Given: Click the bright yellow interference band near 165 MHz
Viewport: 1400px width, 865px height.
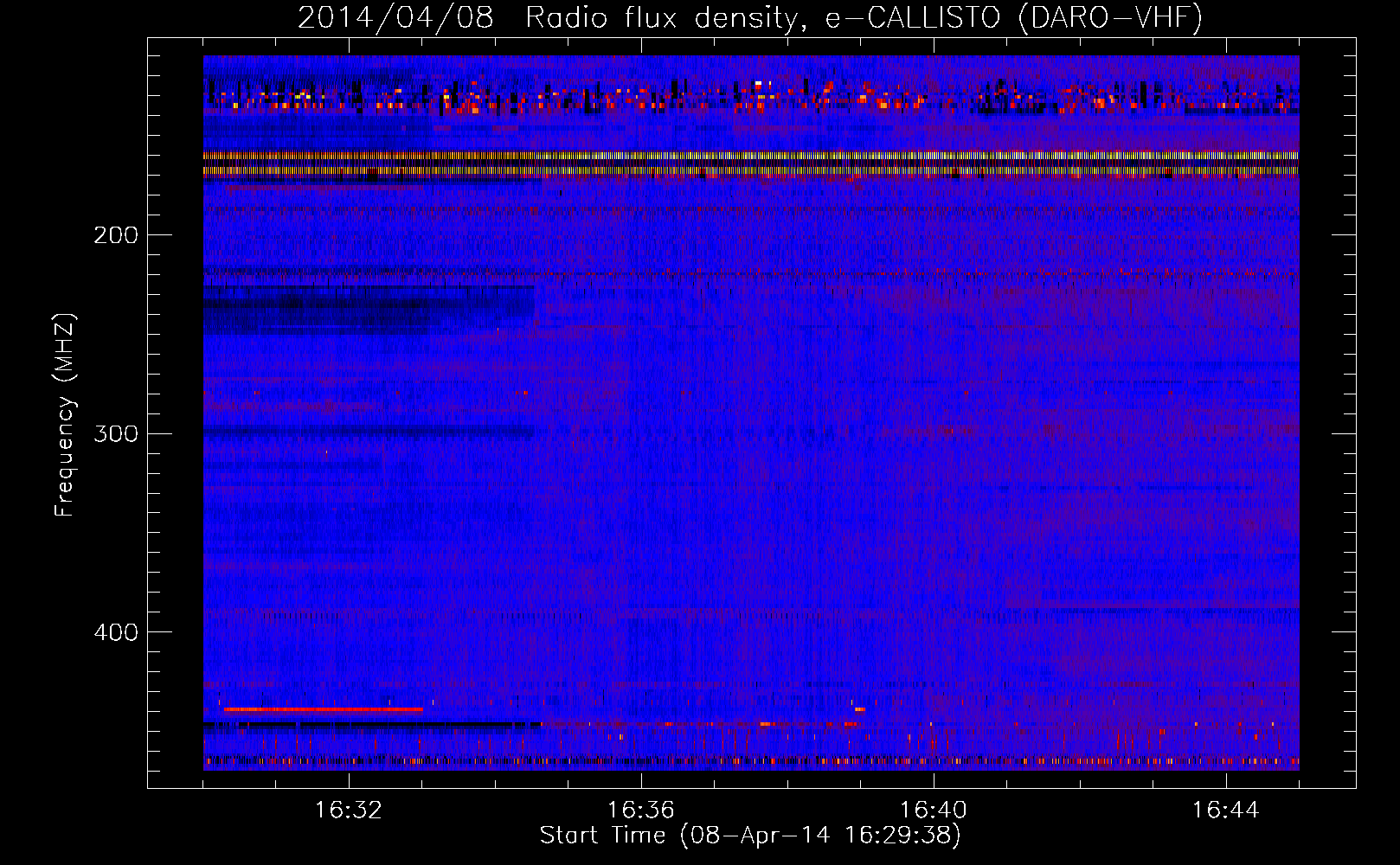Looking at the screenshot, I should tap(751, 163).
